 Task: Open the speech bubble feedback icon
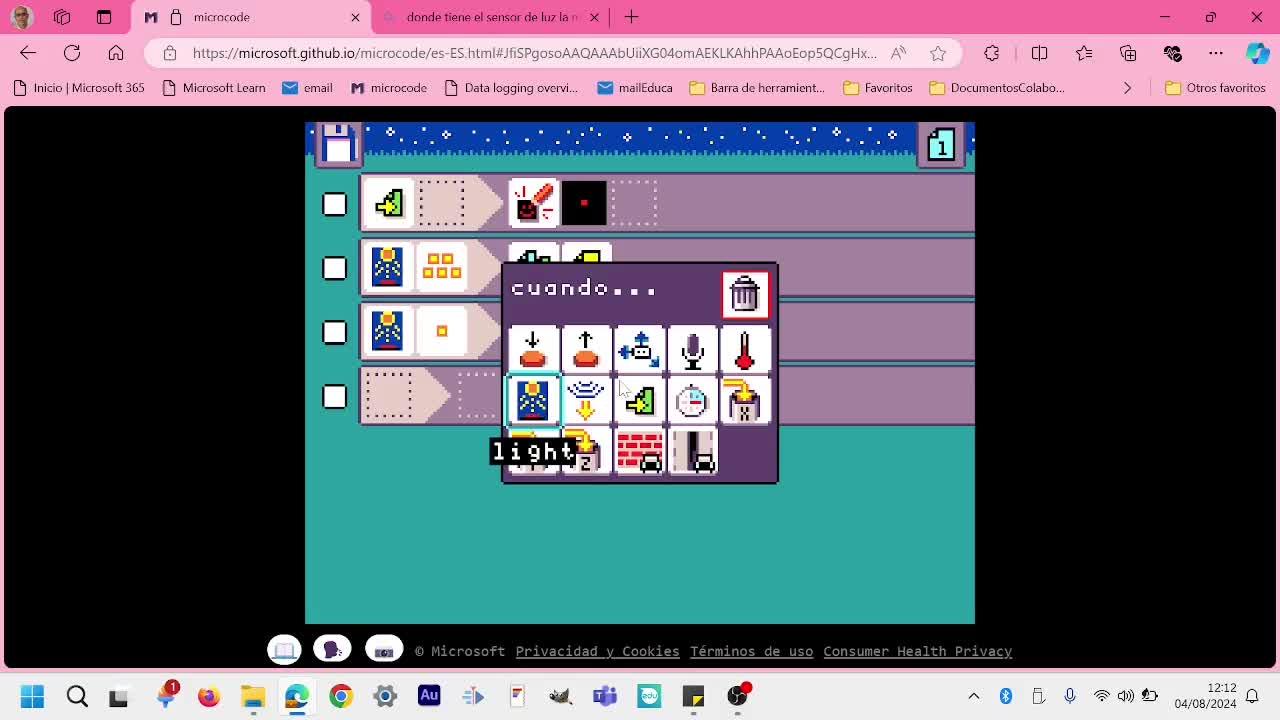tap(332, 650)
